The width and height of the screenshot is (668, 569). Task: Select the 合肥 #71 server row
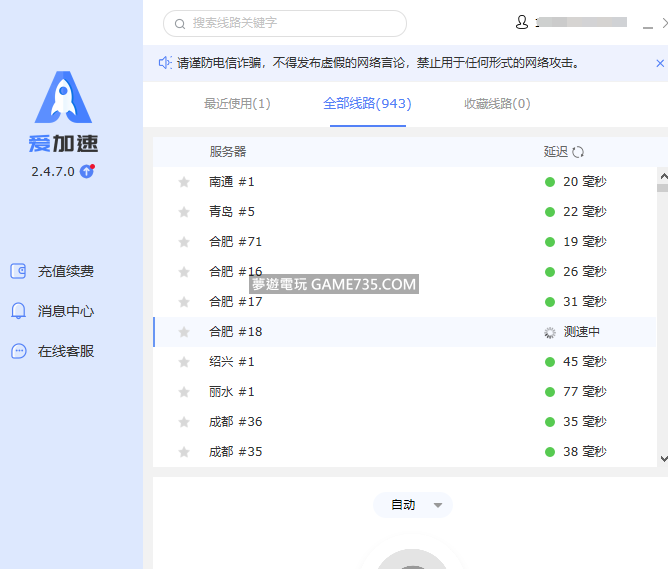pyautogui.click(x=360, y=242)
